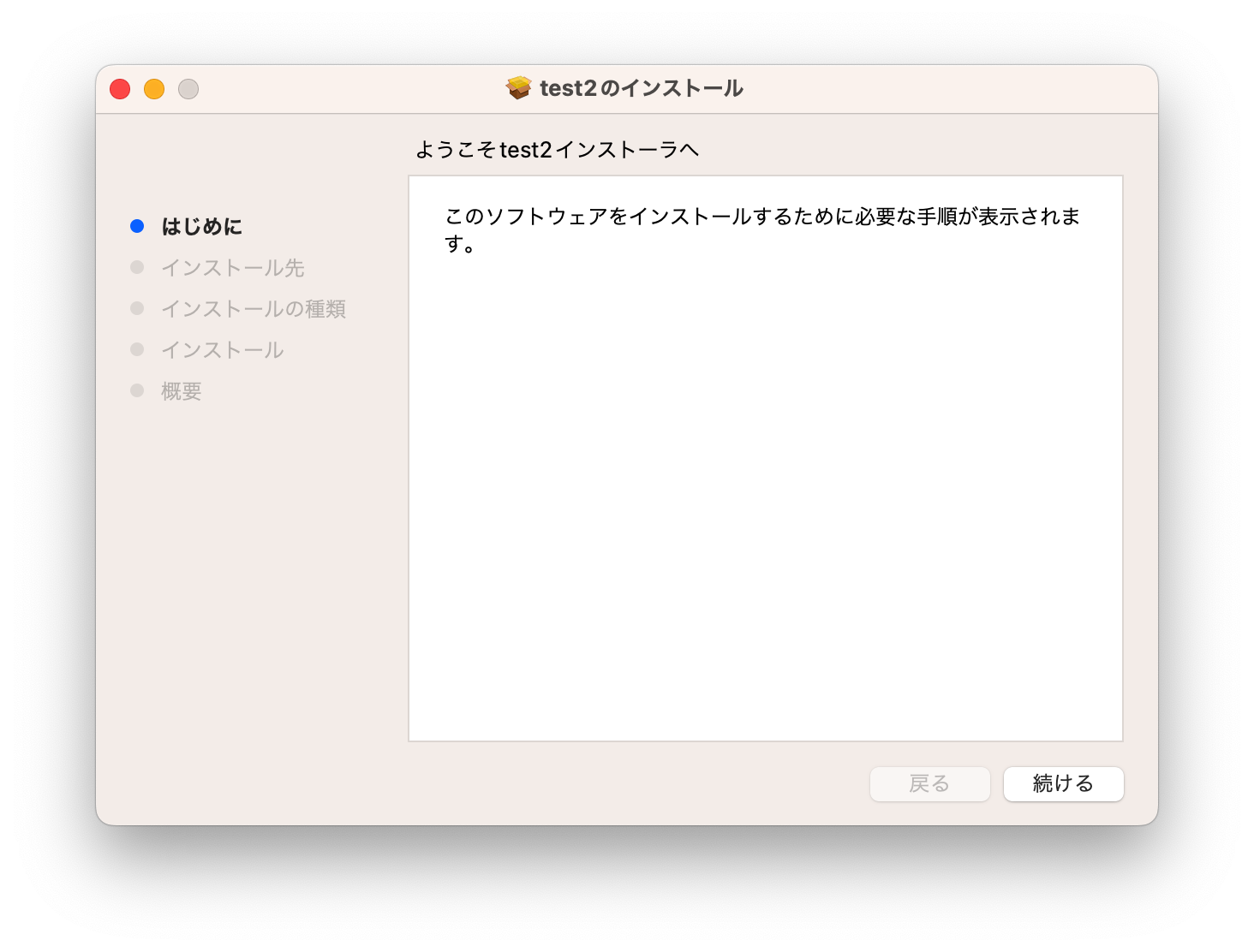Click the gray dot beside インストール先

pyautogui.click(x=137, y=266)
